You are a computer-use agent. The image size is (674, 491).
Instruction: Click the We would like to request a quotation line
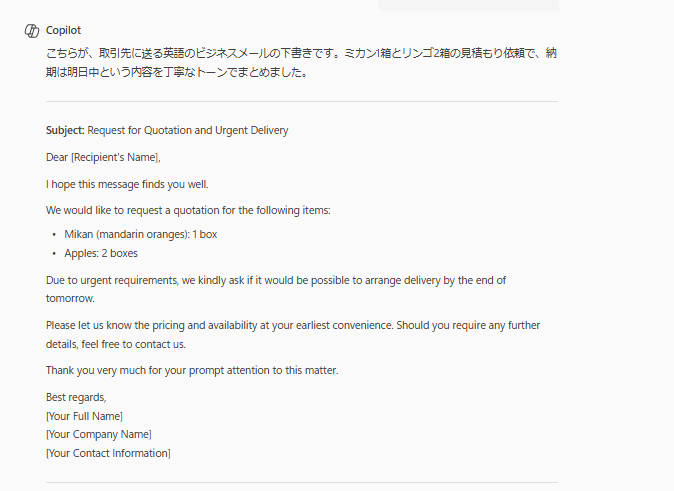pos(188,210)
